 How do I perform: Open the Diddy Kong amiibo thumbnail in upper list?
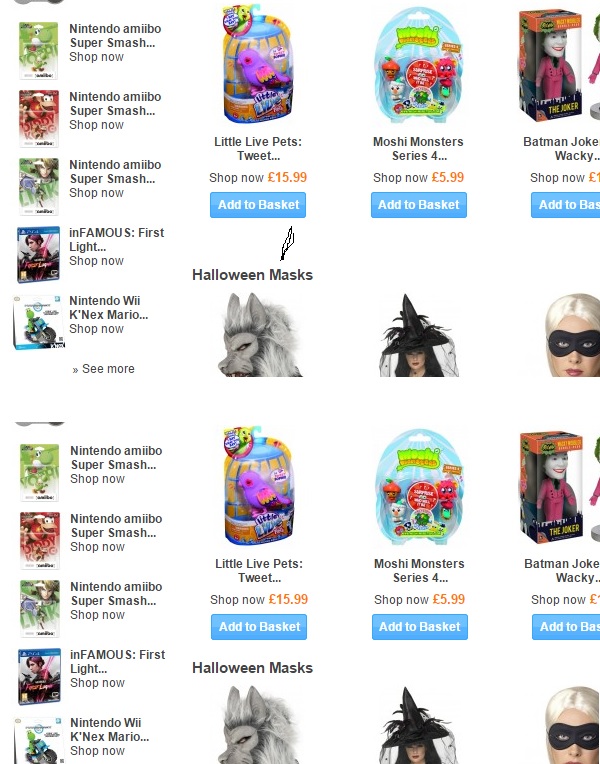pyautogui.click(x=39, y=118)
